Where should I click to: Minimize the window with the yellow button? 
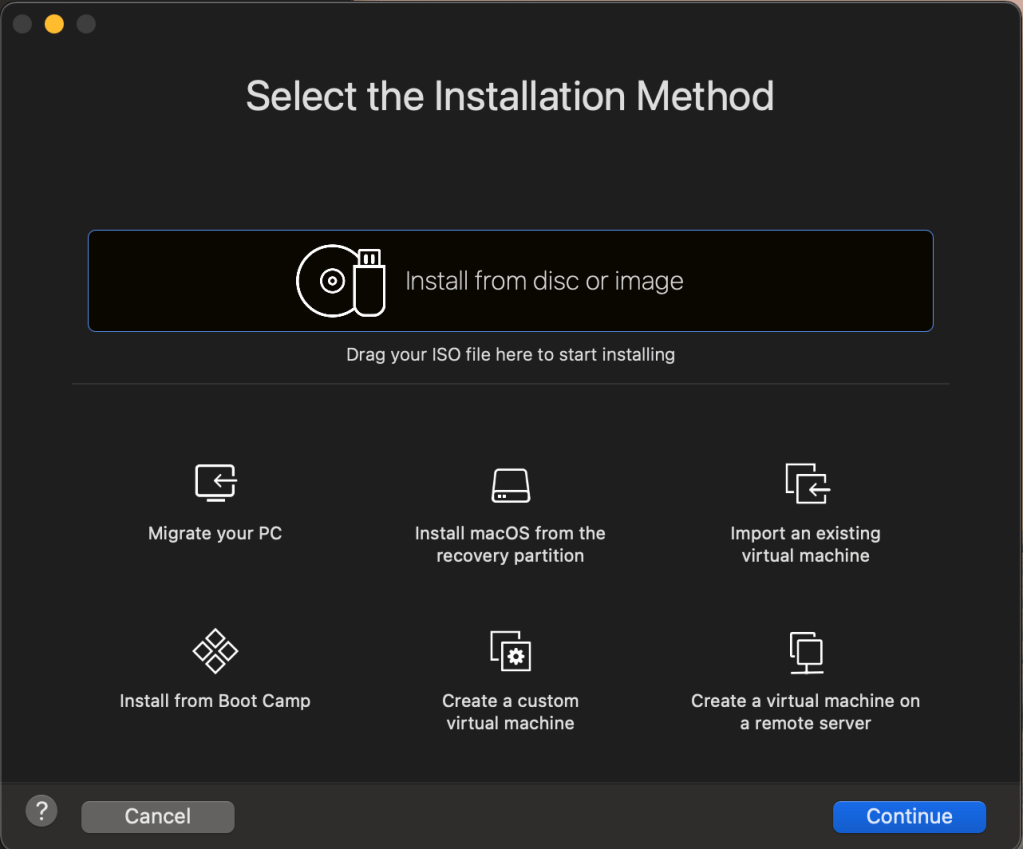(x=54, y=24)
